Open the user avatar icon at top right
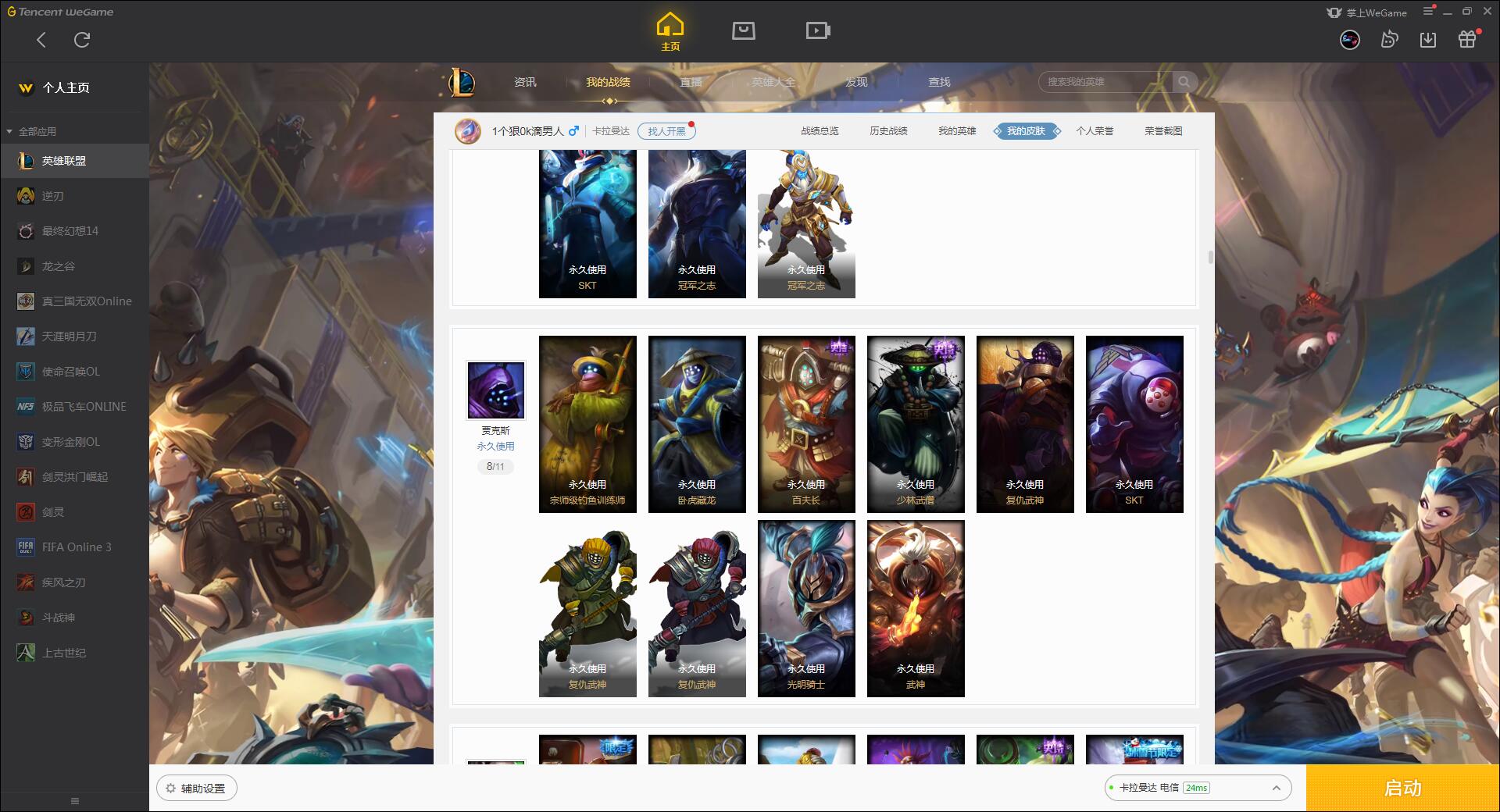The width and height of the screenshot is (1500, 812). tap(1349, 39)
